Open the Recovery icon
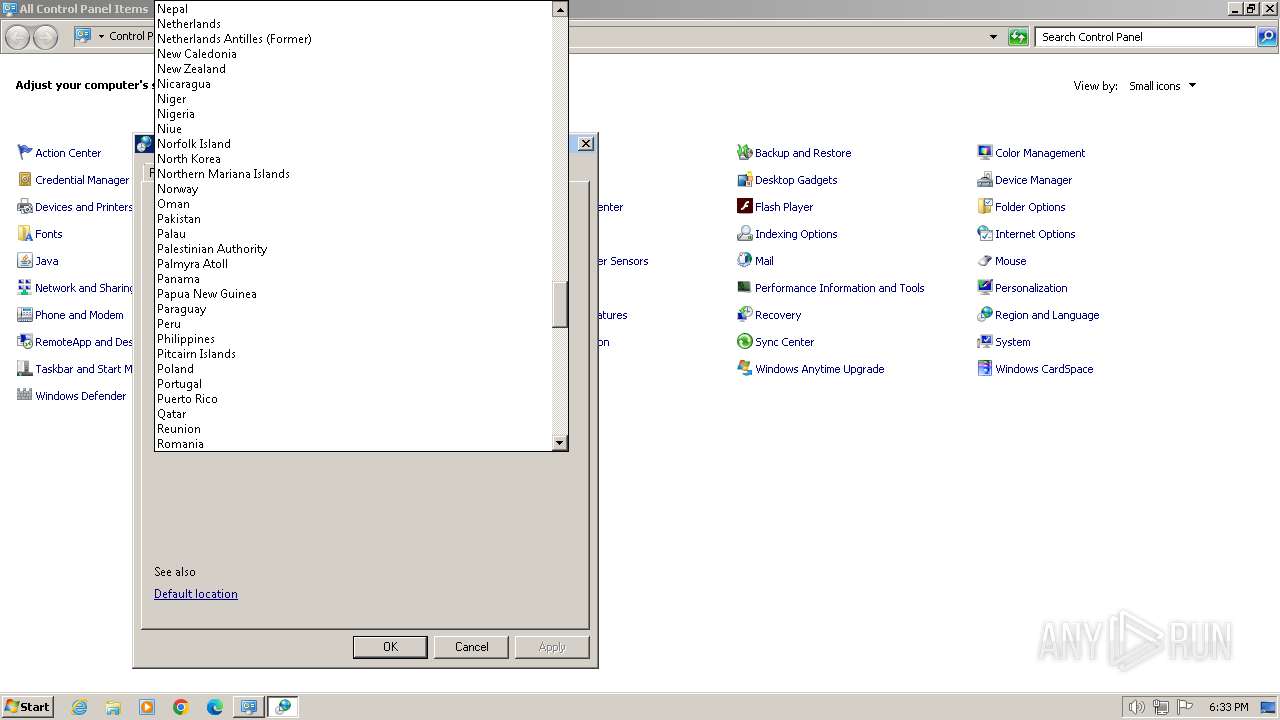1280x720 pixels. [744, 315]
